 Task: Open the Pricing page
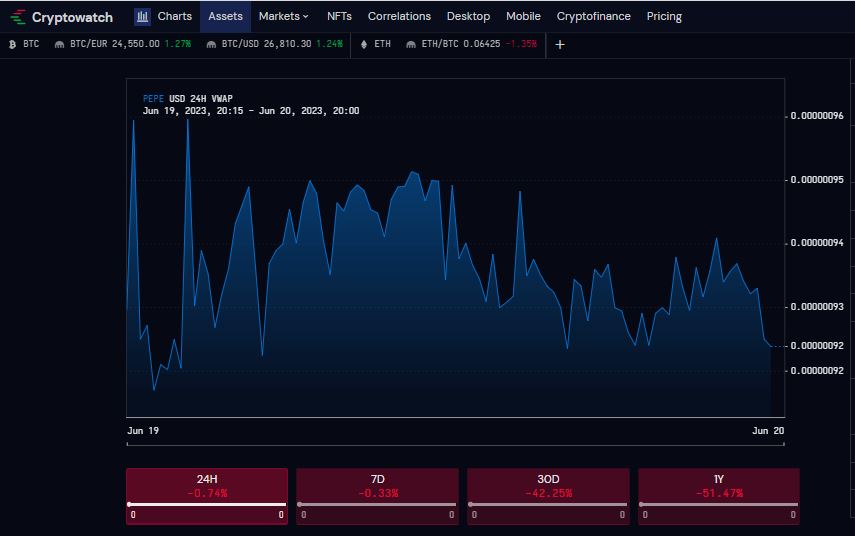pyautogui.click(x=664, y=16)
